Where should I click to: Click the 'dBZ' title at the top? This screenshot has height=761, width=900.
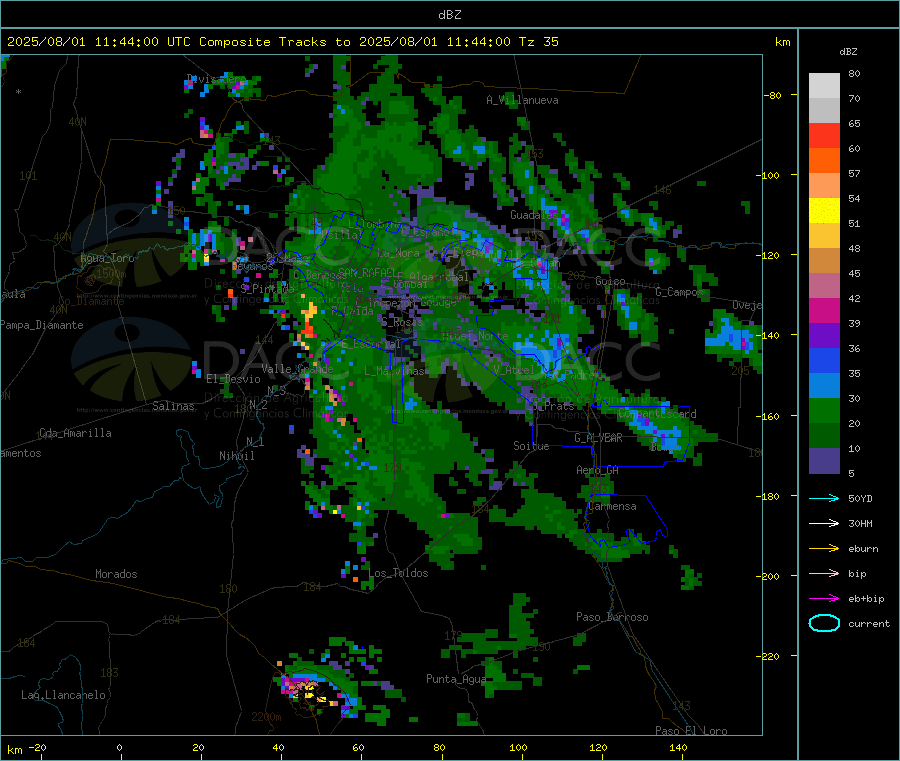tap(449, 15)
